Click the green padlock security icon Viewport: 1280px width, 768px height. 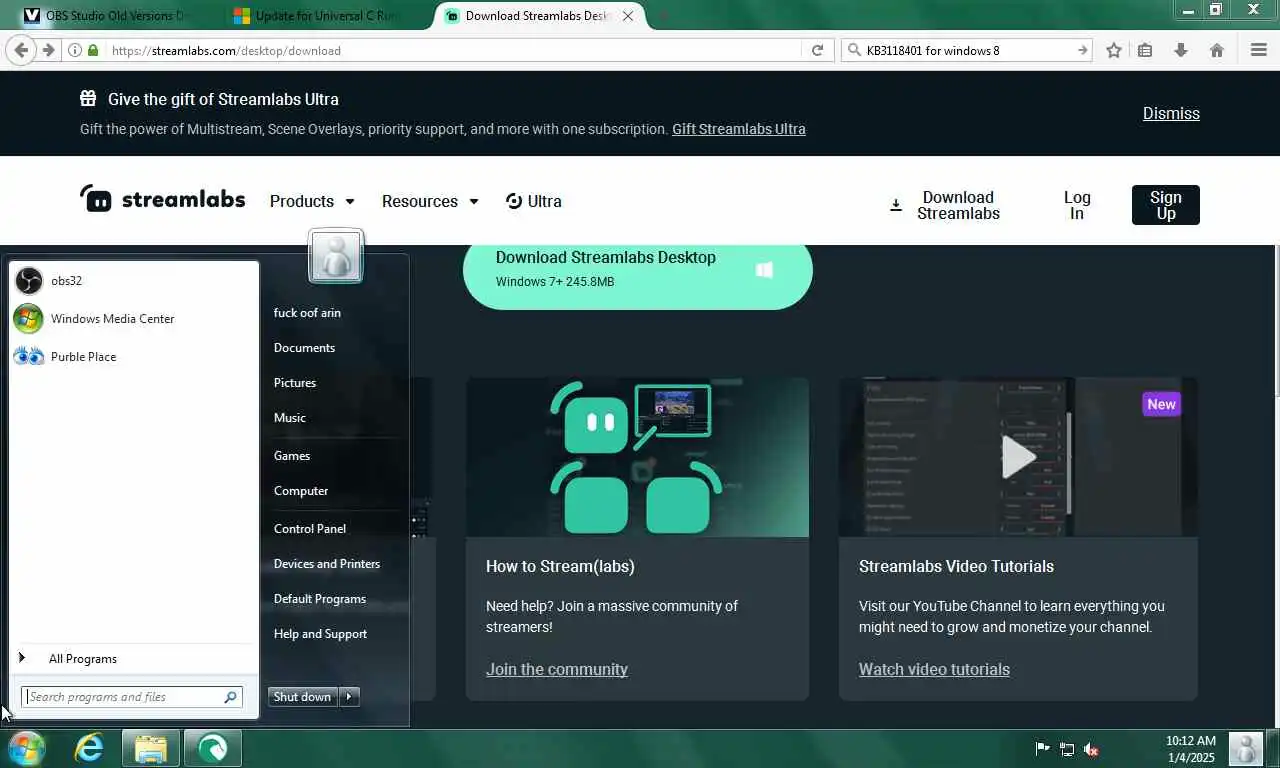(93, 50)
